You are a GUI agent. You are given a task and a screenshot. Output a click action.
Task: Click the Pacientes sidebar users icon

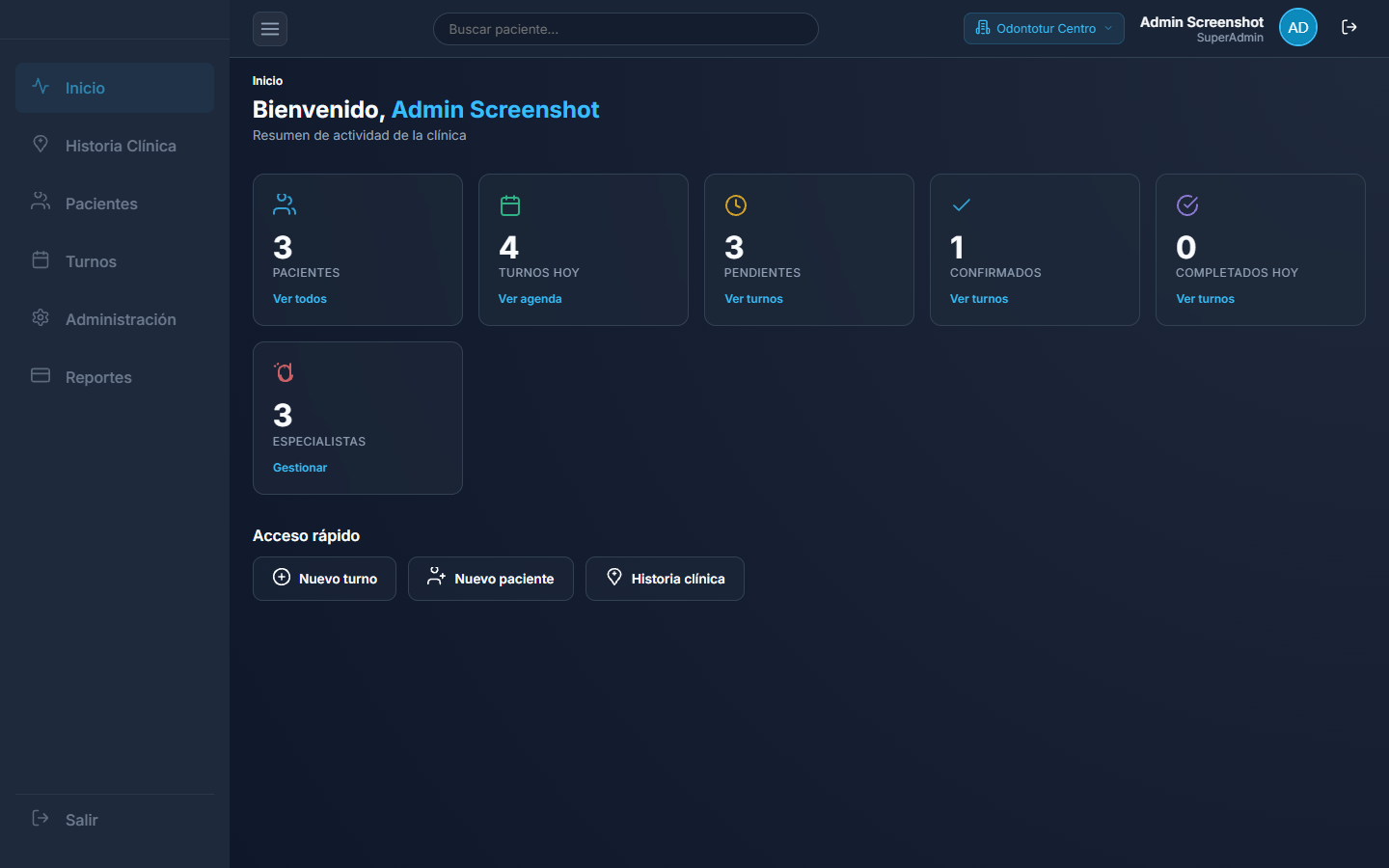tap(41, 202)
